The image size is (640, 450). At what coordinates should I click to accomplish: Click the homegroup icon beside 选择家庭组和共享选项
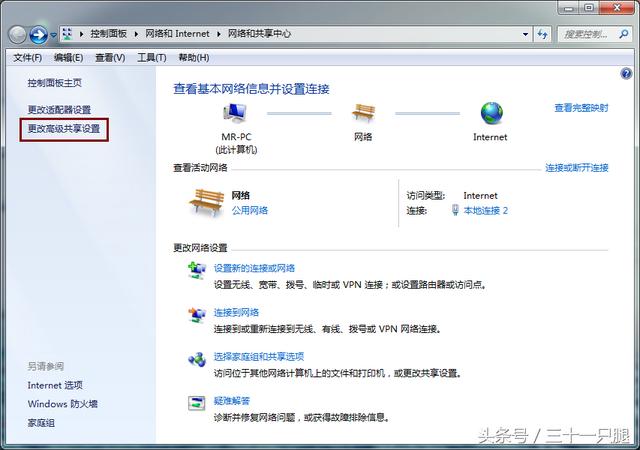point(197,359)
